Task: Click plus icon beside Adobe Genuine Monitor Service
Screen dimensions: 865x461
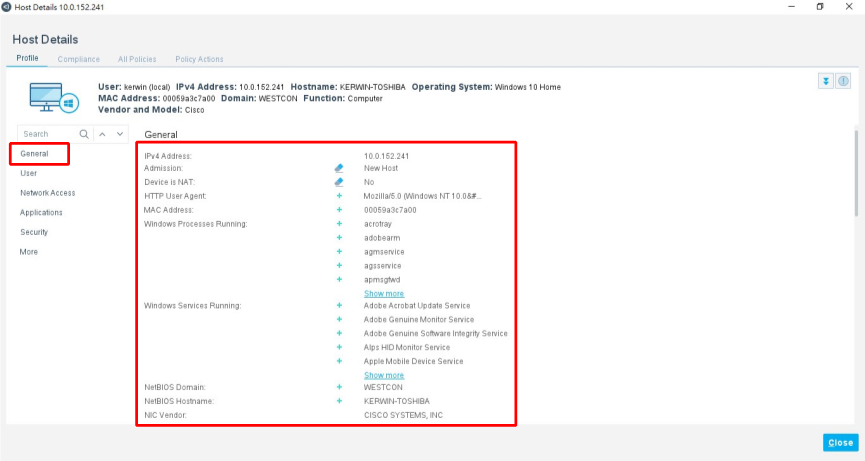Action: pos(339,319)
